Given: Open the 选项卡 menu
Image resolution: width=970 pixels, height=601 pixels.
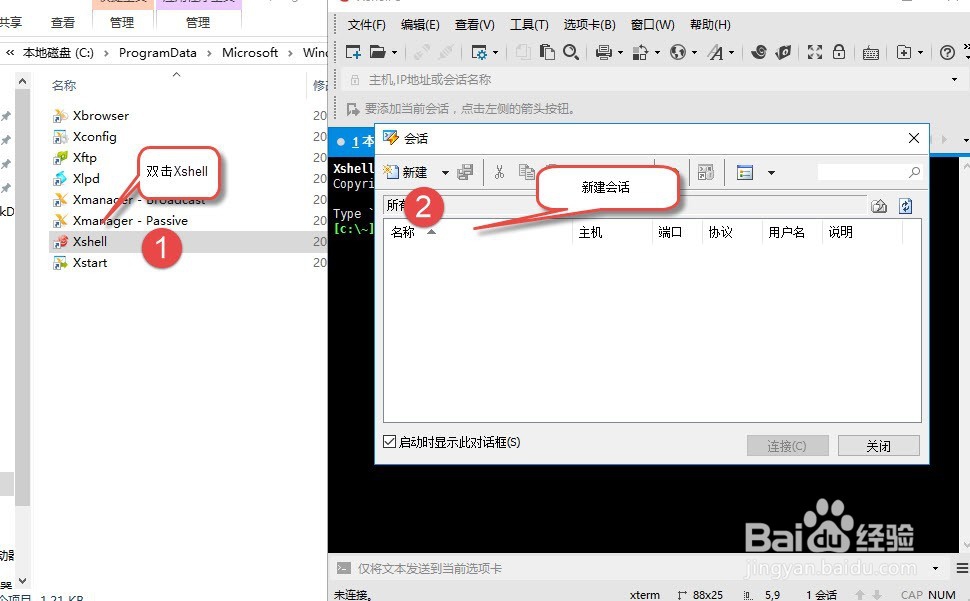Looking at the screenshot, I should (x=588, y=24).
